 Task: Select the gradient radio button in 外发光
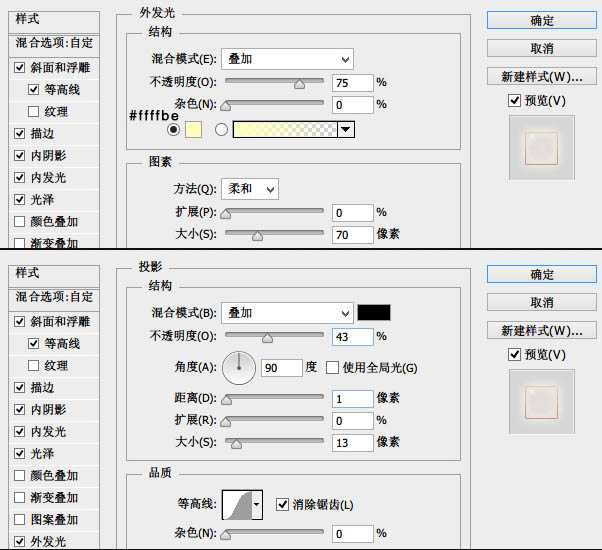tap(221, 130)
